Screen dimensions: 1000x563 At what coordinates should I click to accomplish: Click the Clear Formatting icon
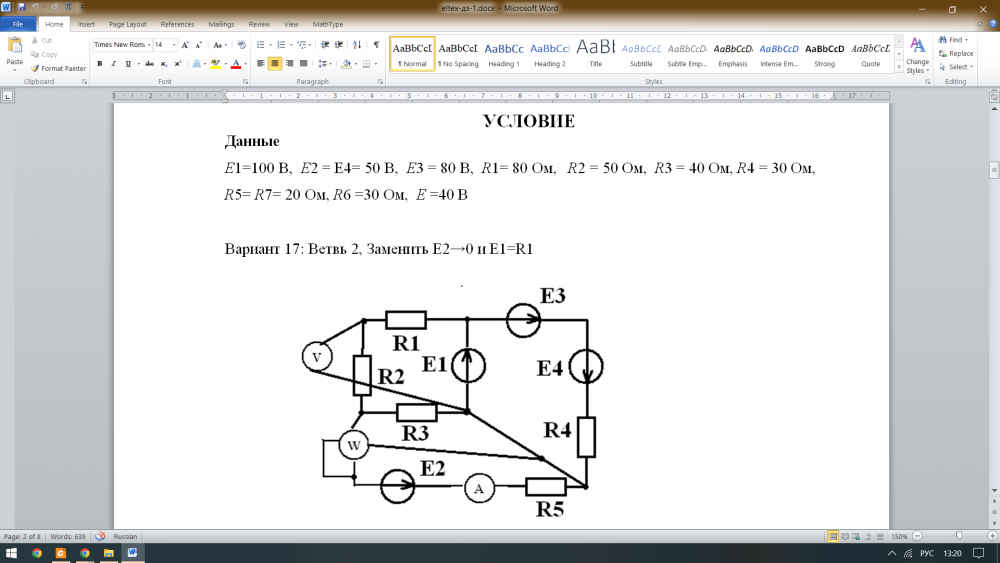[242, 45]
